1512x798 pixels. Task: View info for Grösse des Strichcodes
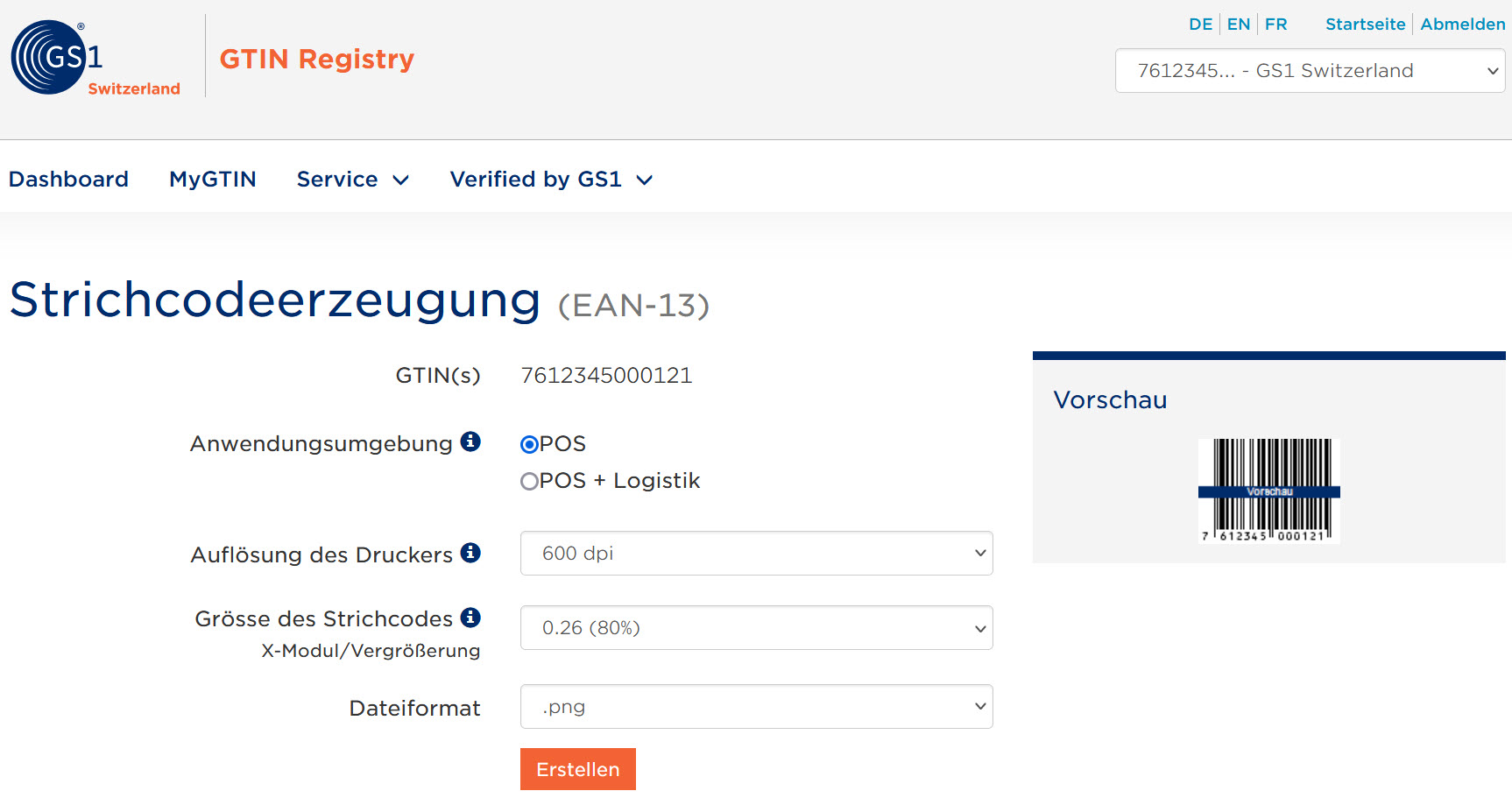(x=472, y=617)
